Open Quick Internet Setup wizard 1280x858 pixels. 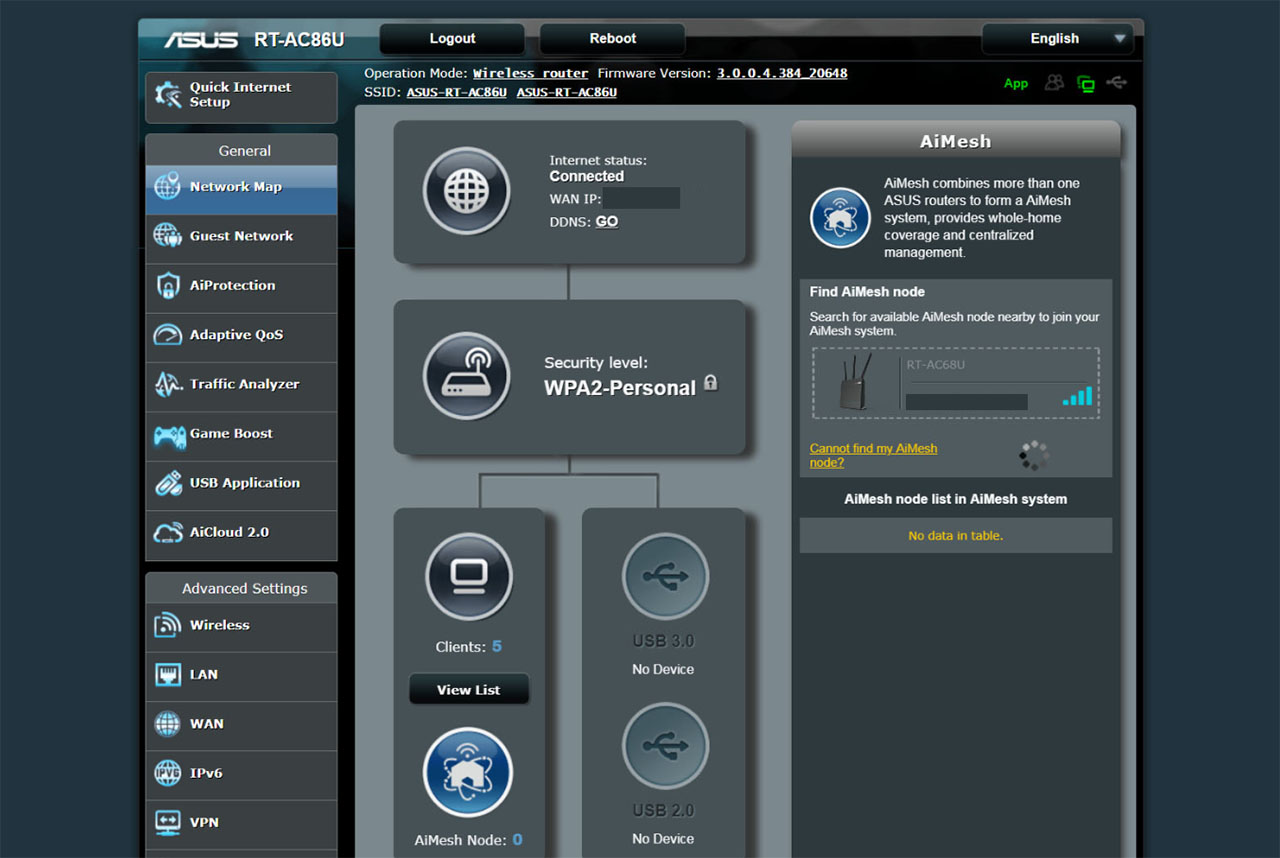pyautogui.click(x=241, y=97)
